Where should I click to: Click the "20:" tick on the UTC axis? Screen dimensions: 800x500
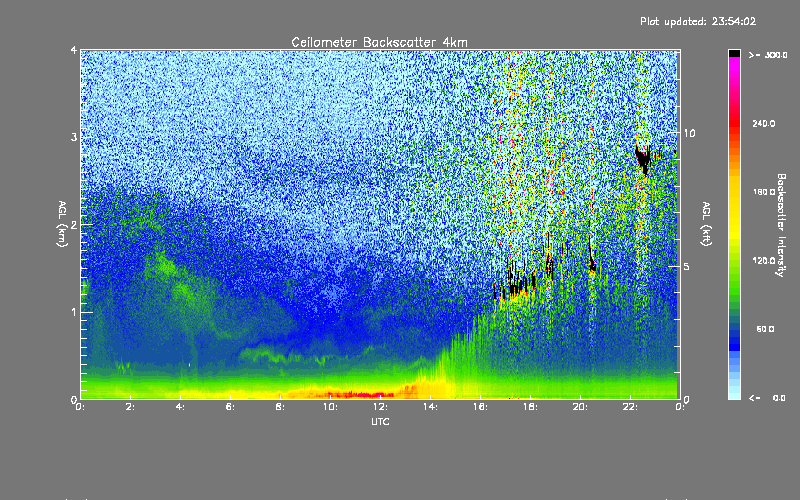coord(580,407)
